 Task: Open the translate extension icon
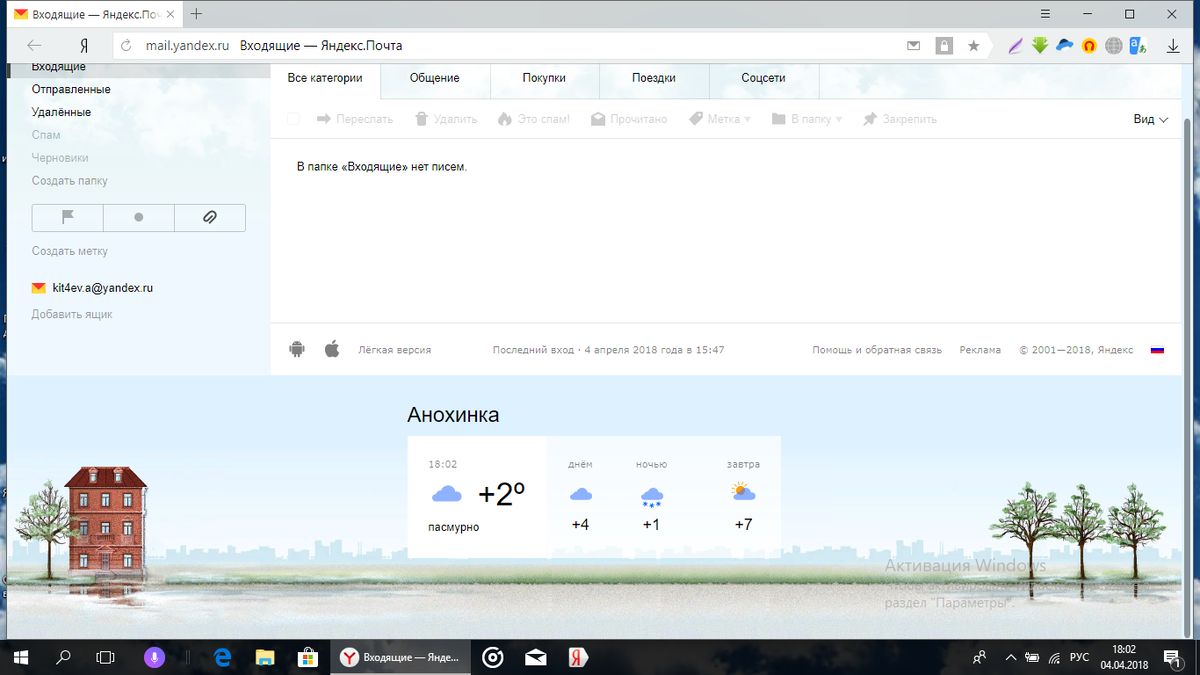1138,45
